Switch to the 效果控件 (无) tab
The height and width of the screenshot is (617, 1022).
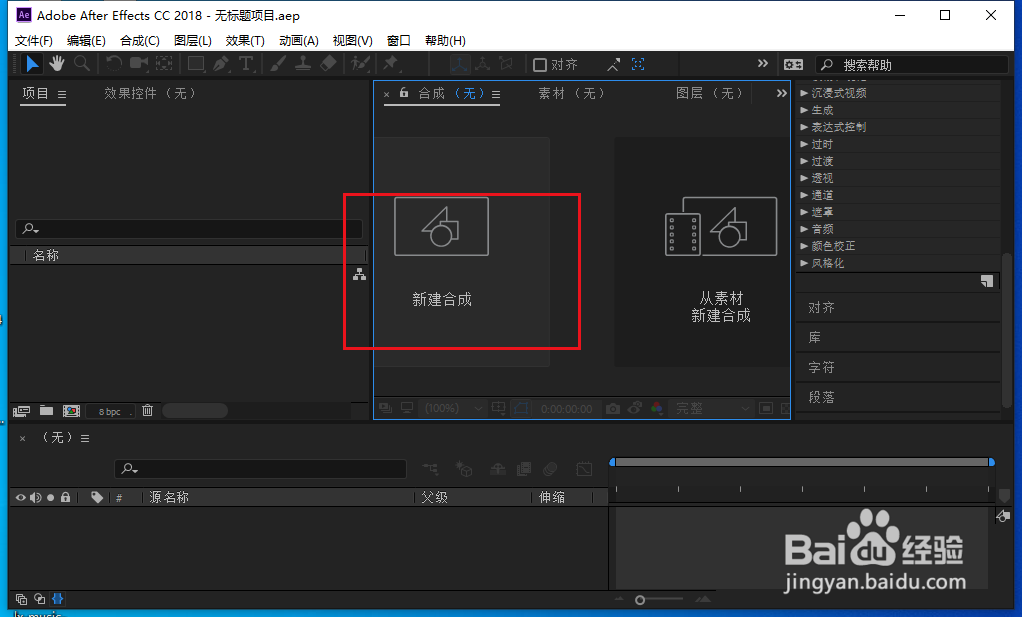click(150, 93)
